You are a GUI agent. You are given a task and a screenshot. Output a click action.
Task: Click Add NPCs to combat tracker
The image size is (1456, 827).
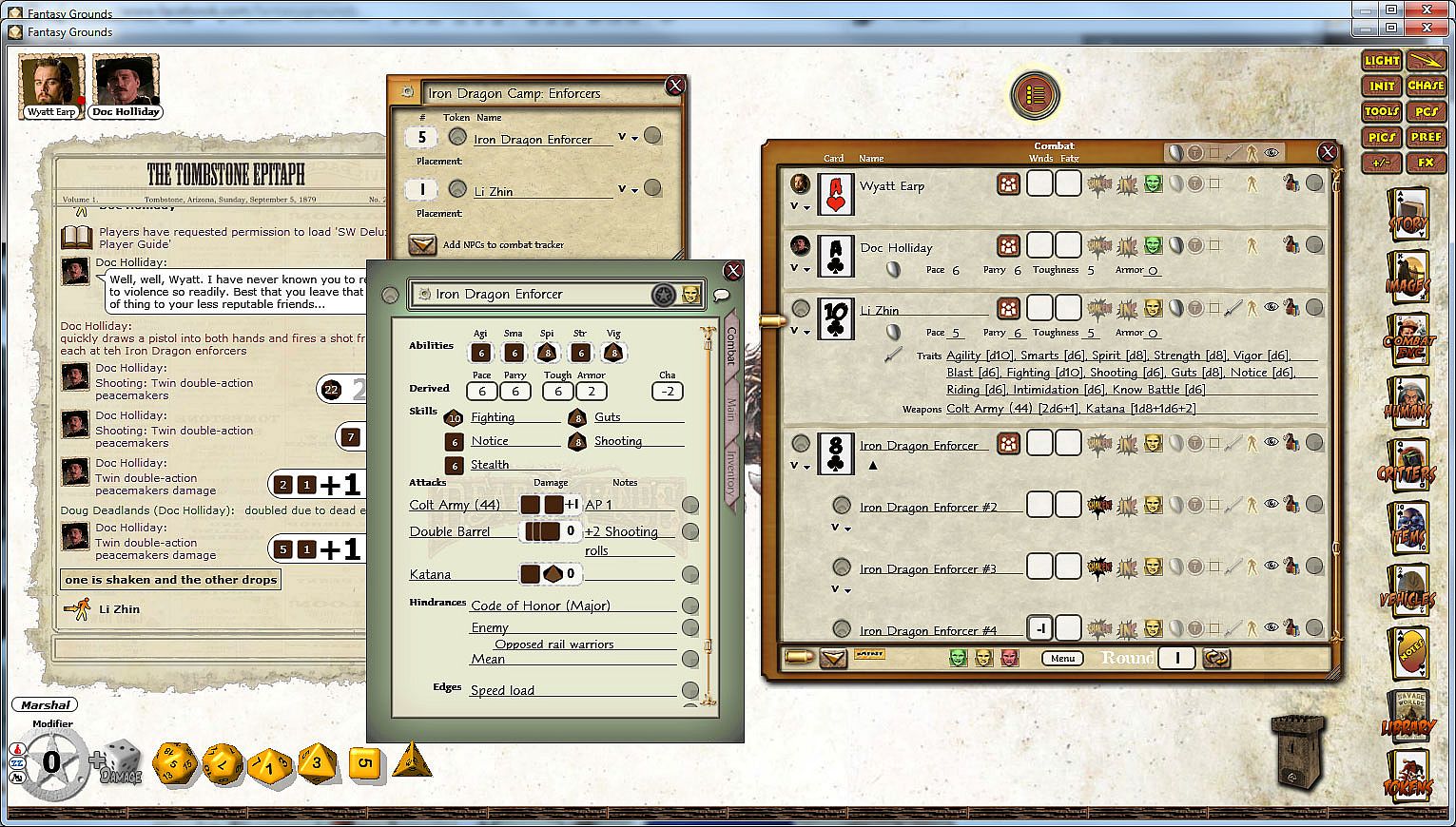coord(422,244)
